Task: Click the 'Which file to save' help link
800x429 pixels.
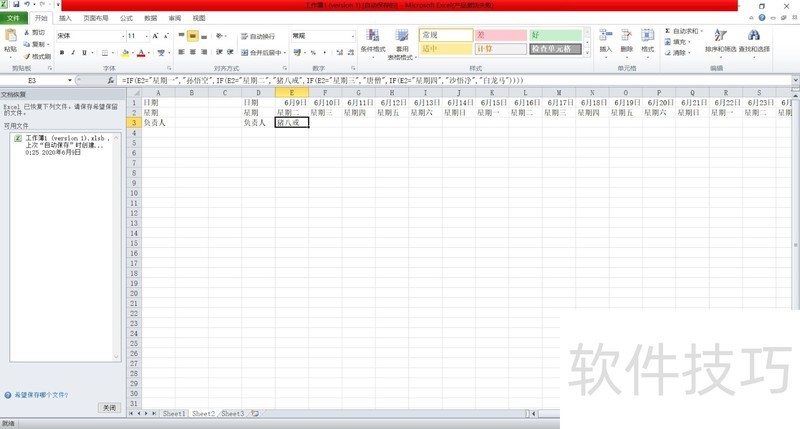Action: (40, 395)
